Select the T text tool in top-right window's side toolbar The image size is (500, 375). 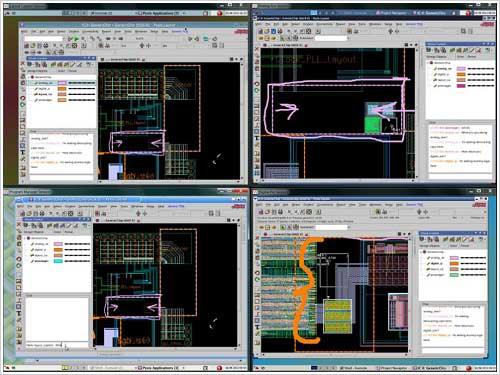click(x=257, y=138)
